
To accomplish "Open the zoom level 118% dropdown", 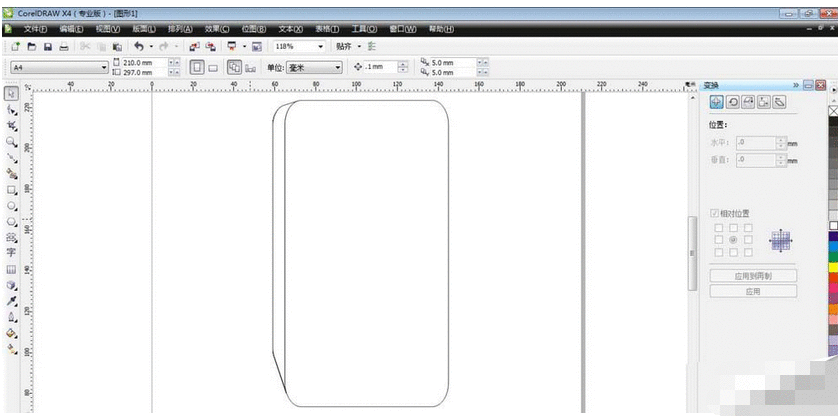I will 320,47.
